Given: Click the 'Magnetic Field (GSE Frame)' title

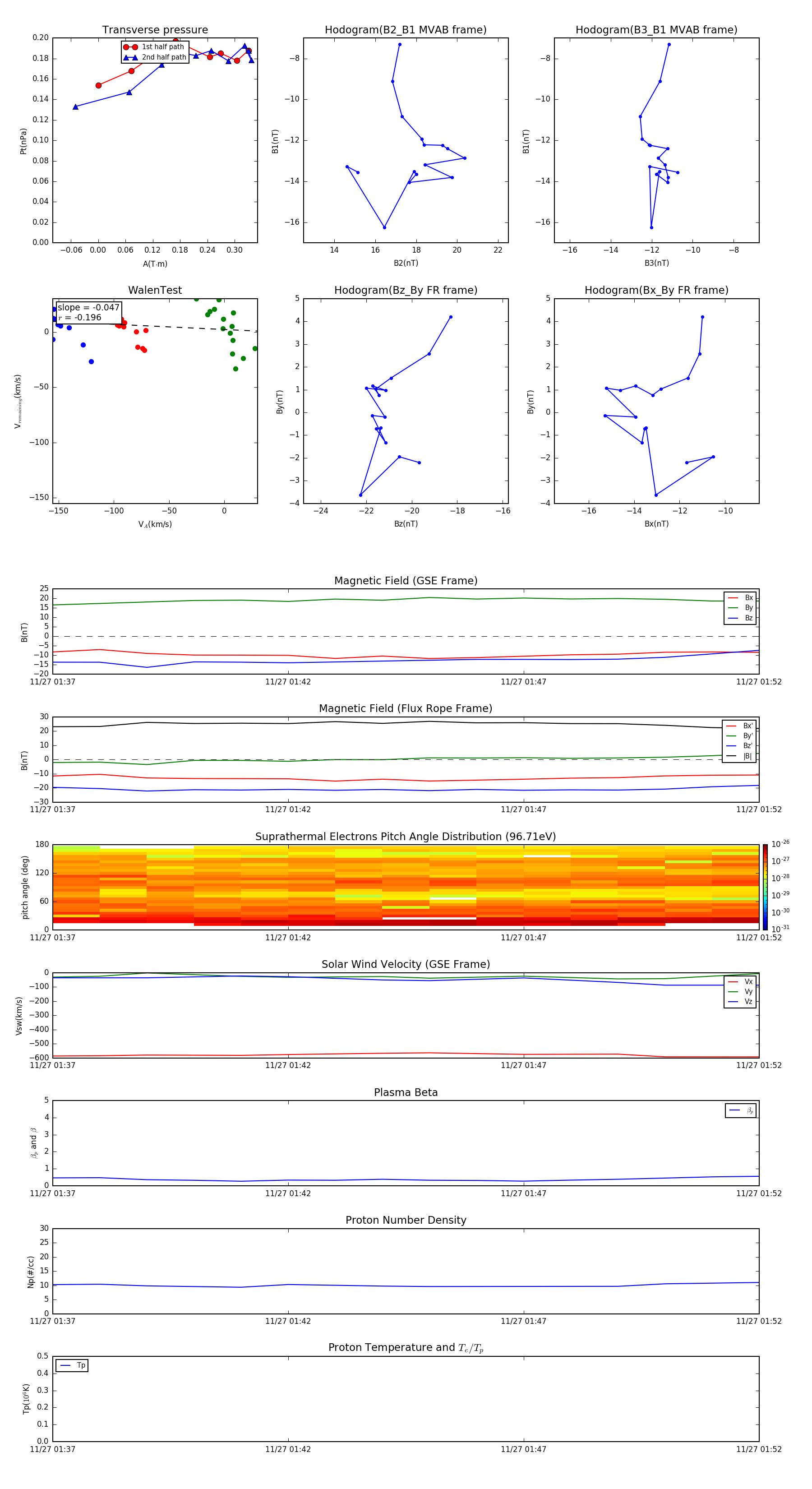Looking at the screenshot, I should coord(406,581).
